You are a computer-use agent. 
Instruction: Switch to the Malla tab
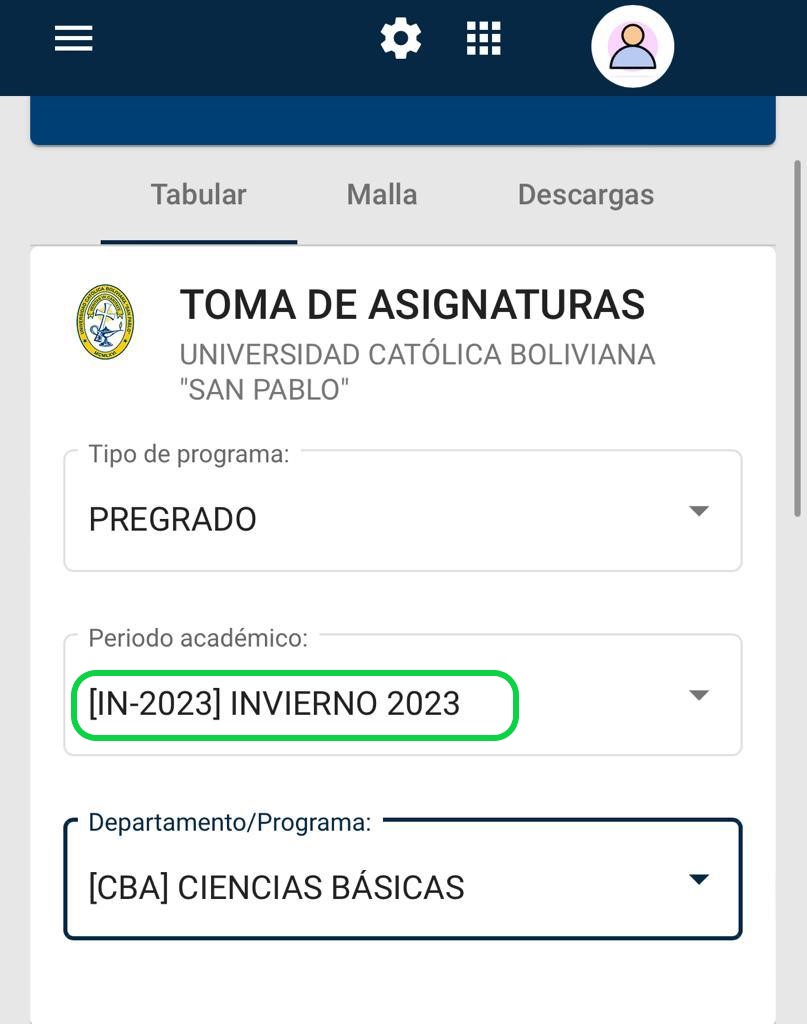382,194
